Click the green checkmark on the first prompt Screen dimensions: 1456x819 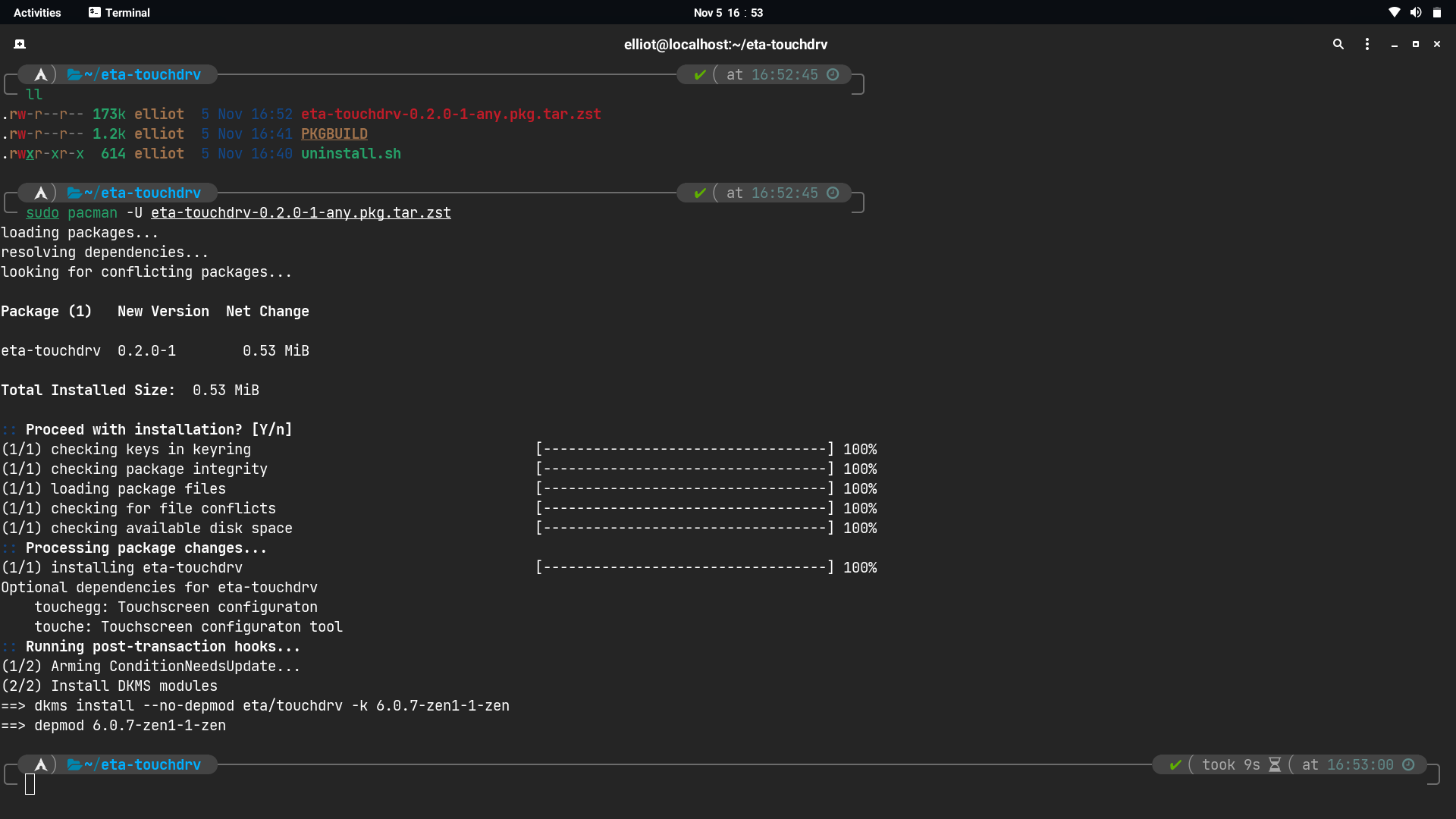point(699,74)
